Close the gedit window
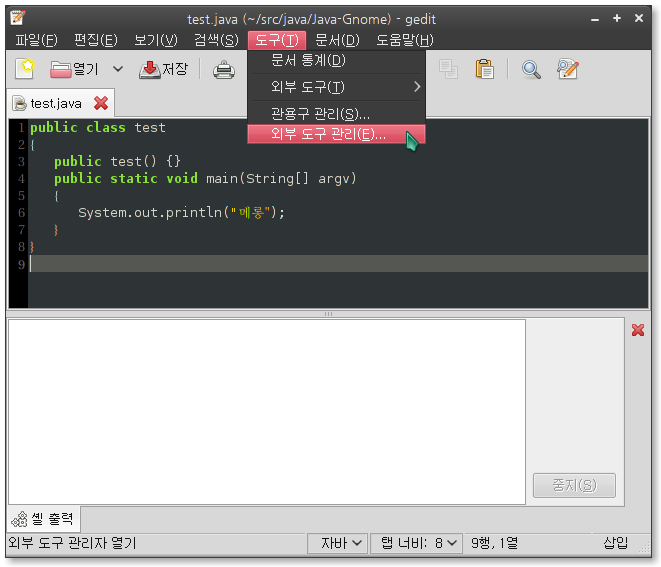The image size is (661, 567). (x=639, y=18)
